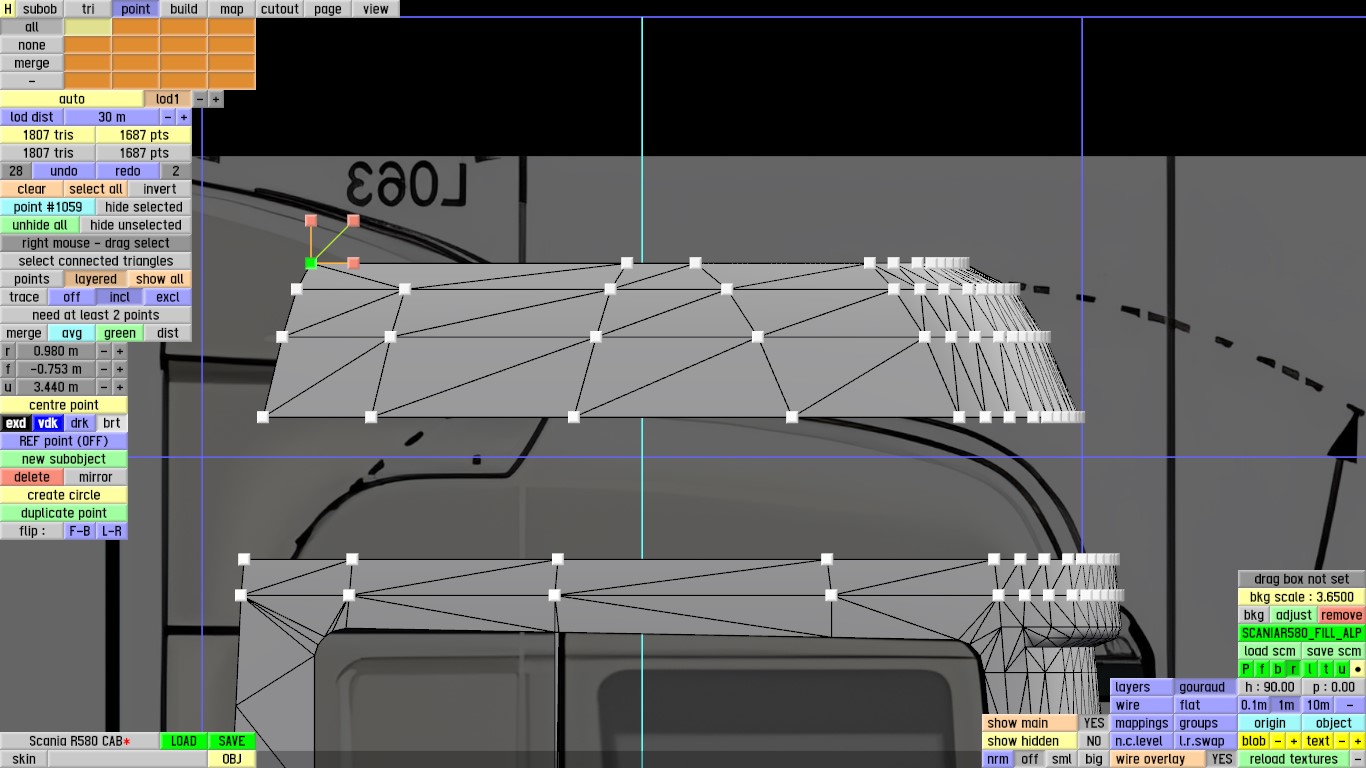
Task: Choose green merge mode
Action: (x=120, y=333)
